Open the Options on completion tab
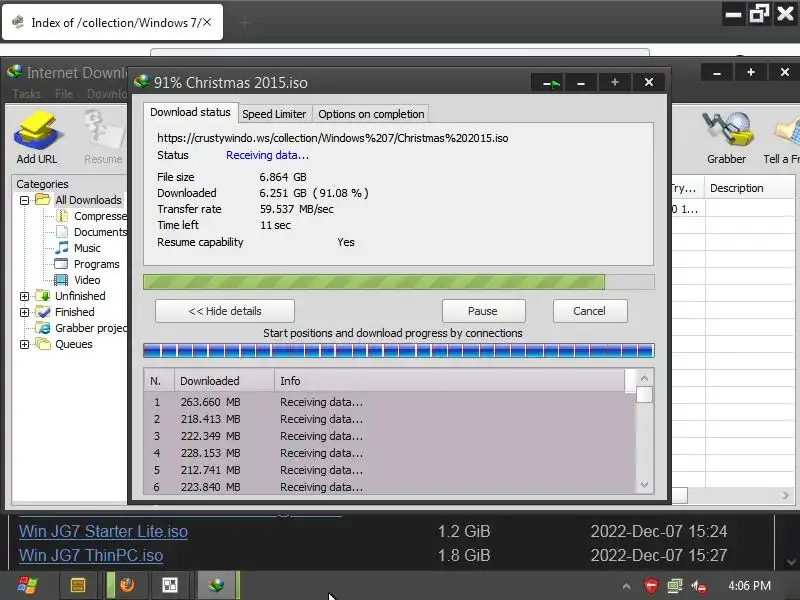The image size is (800, 600). coord(371,114)
